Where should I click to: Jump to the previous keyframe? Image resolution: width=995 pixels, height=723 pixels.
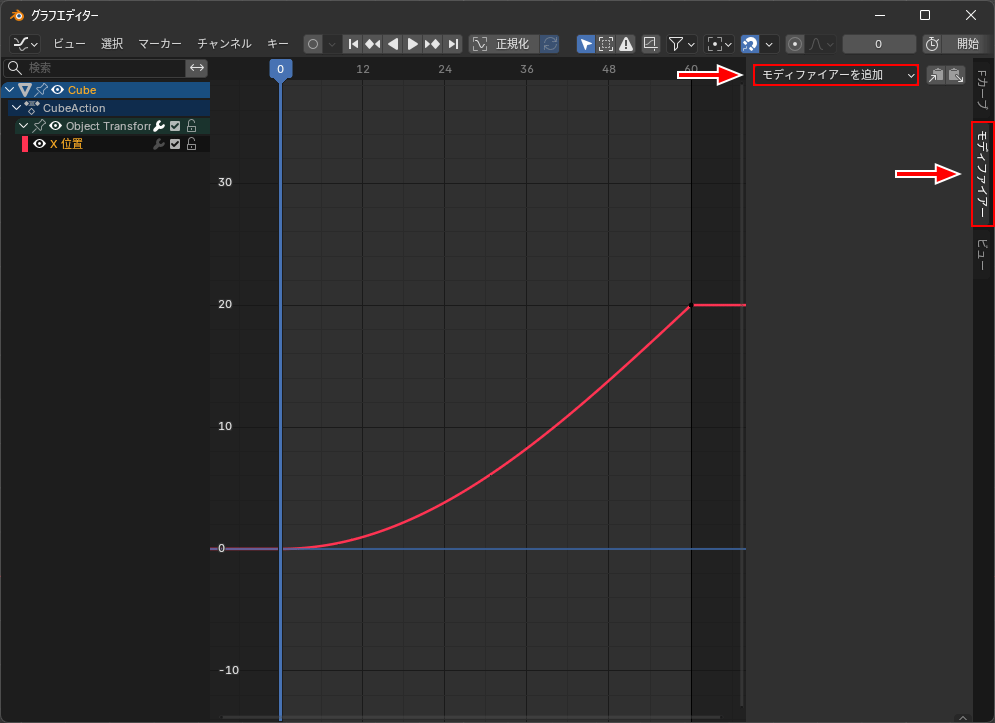click(373, 44)
